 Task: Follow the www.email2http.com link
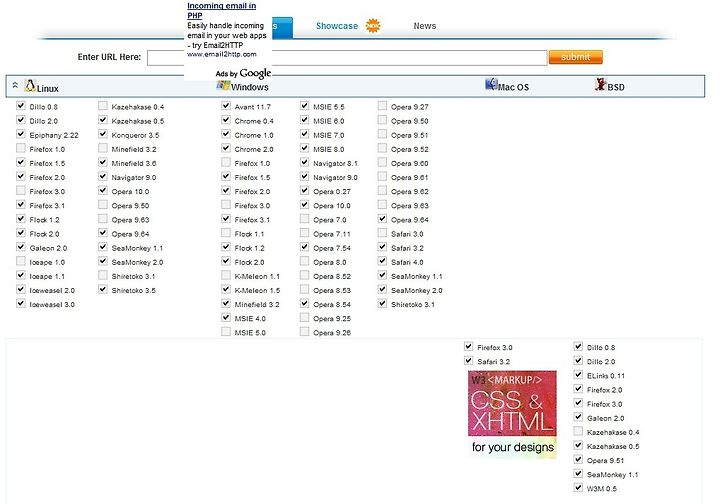222,54
